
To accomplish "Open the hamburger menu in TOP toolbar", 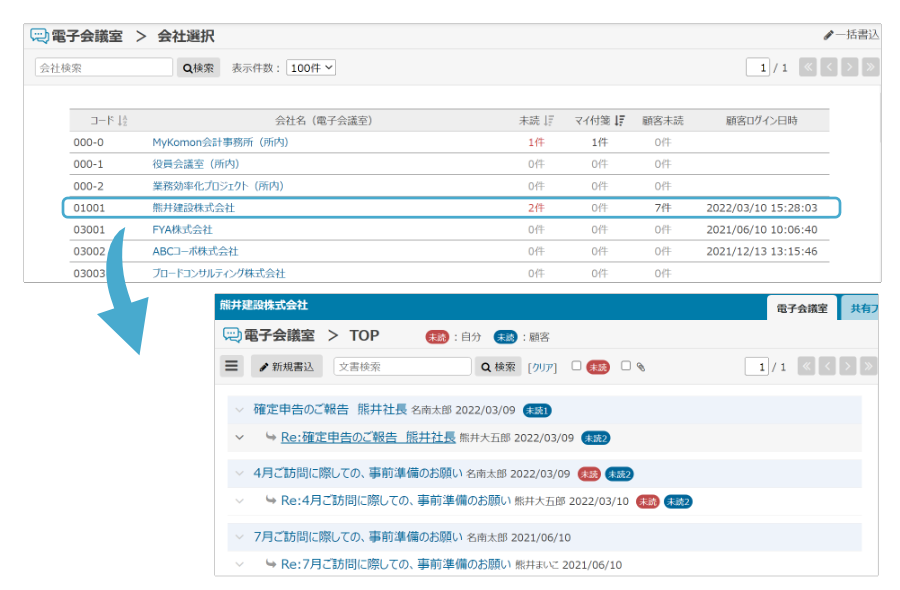I will 232,367.
